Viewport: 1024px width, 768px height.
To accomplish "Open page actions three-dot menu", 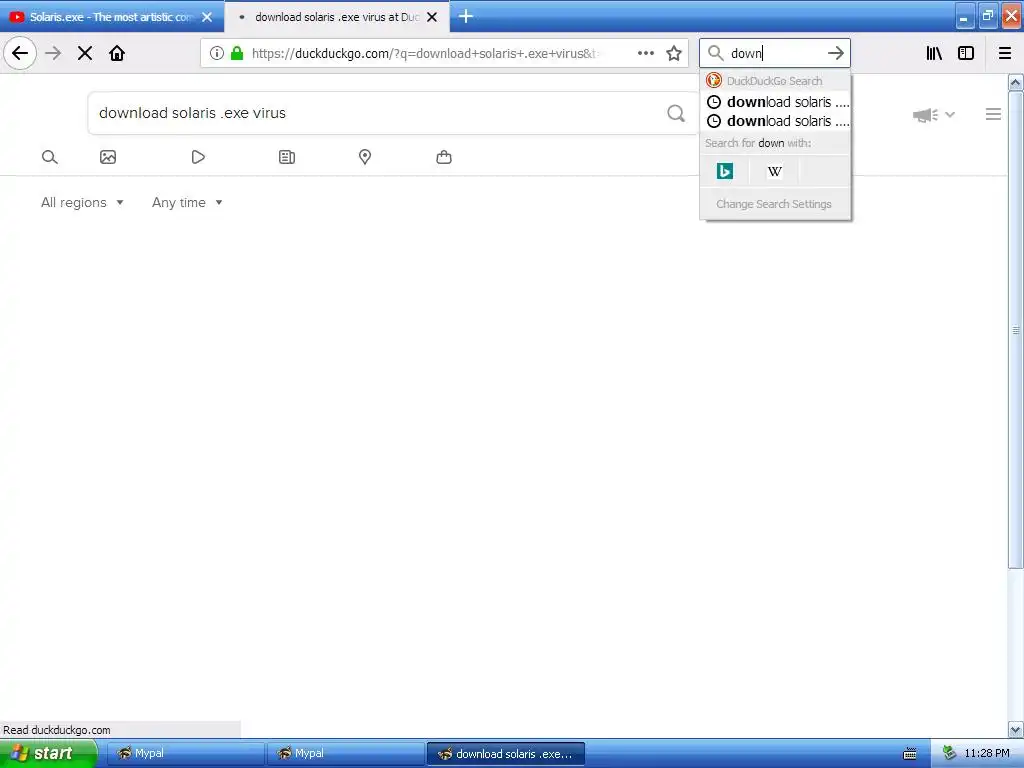I will [x=646, y=53].
